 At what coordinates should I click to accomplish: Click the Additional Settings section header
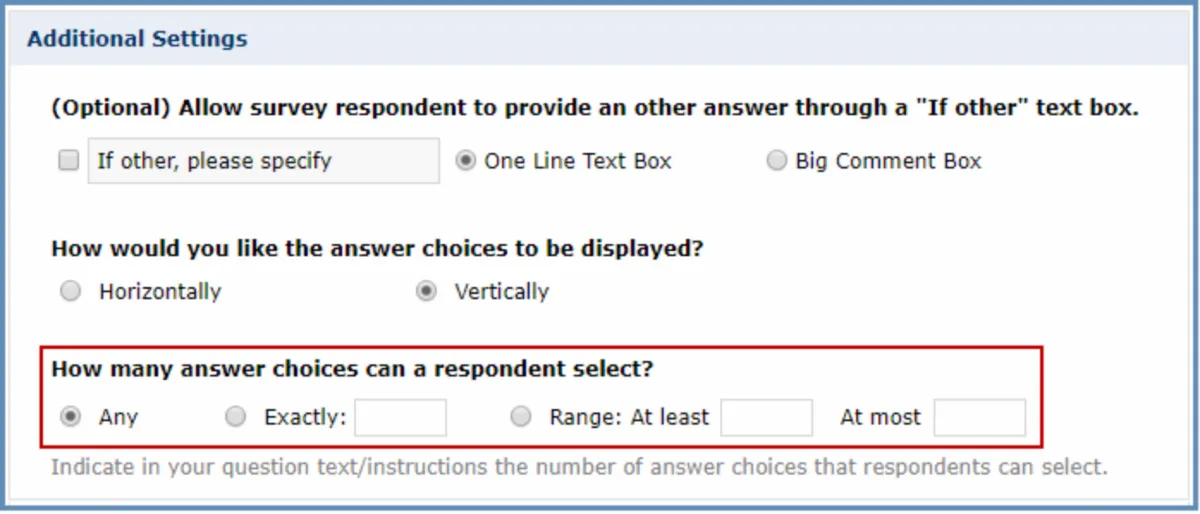137,40
